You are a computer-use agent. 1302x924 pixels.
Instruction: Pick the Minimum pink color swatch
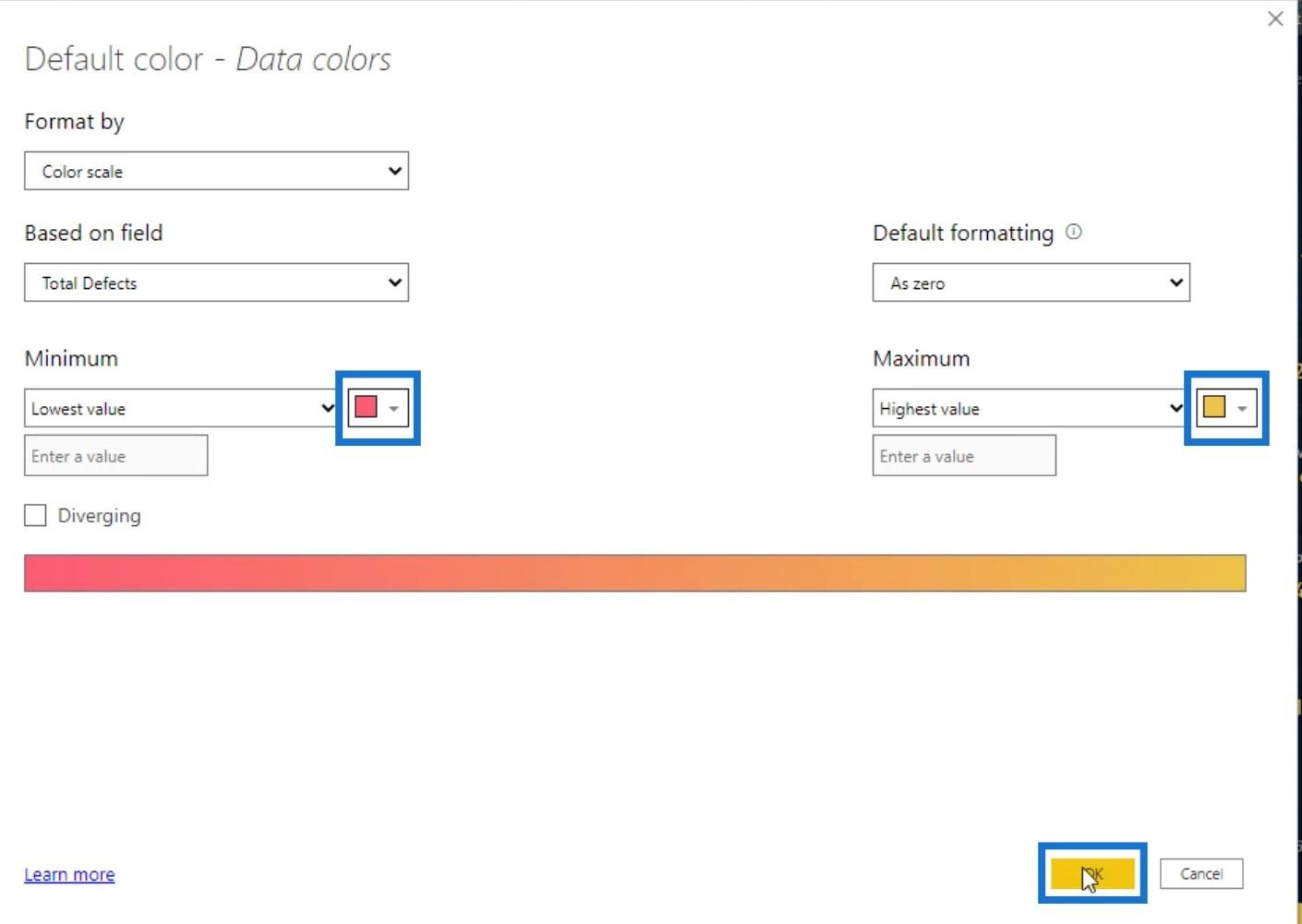[x=378, y=407]
